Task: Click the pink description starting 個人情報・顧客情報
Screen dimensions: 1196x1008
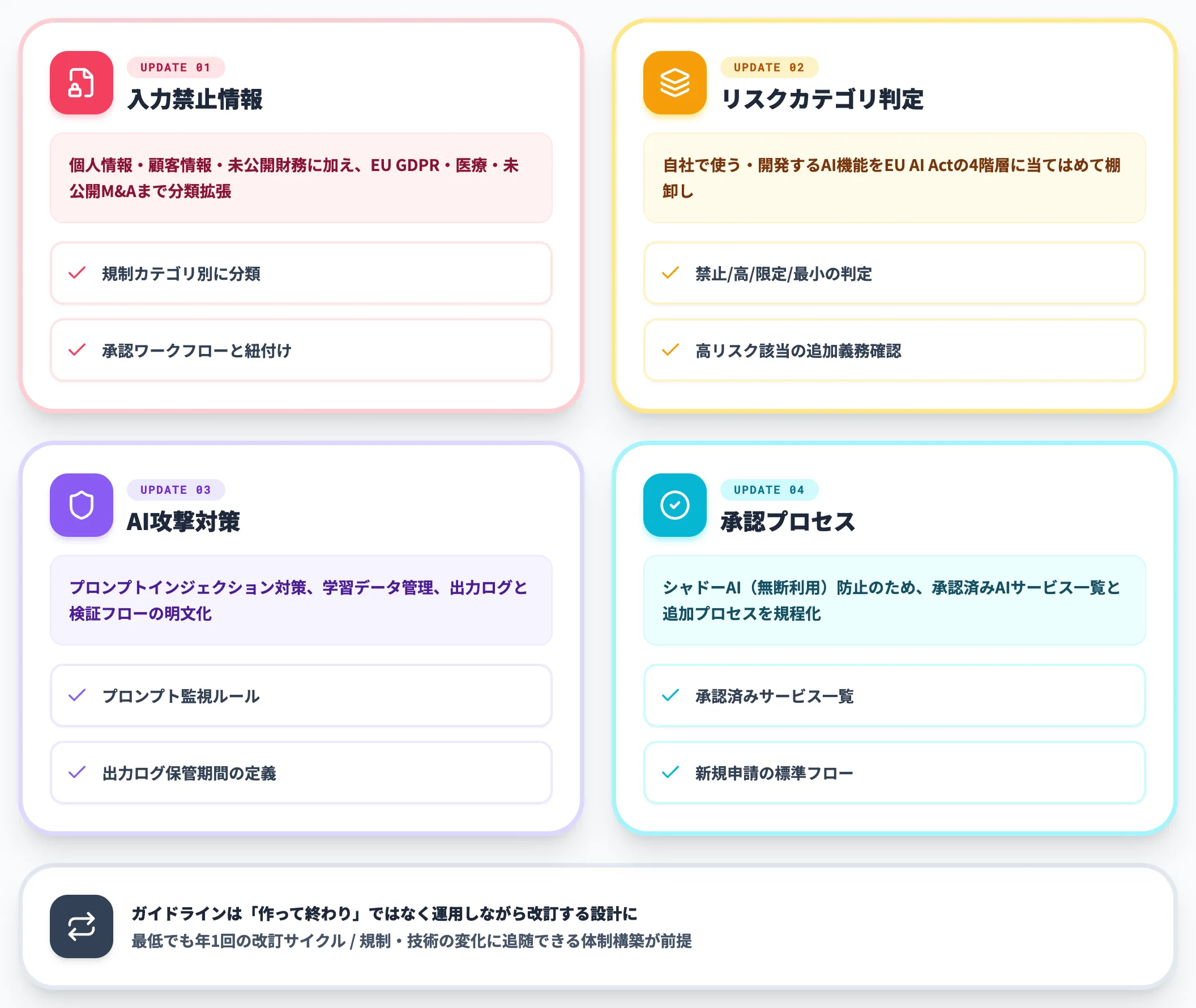Action: point(301,178)
